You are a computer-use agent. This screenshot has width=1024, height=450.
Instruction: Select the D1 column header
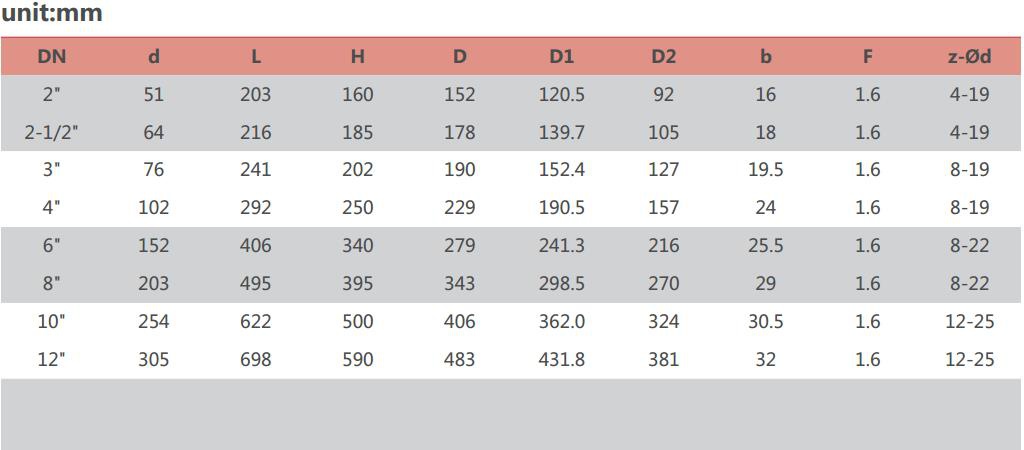point(561,57)
